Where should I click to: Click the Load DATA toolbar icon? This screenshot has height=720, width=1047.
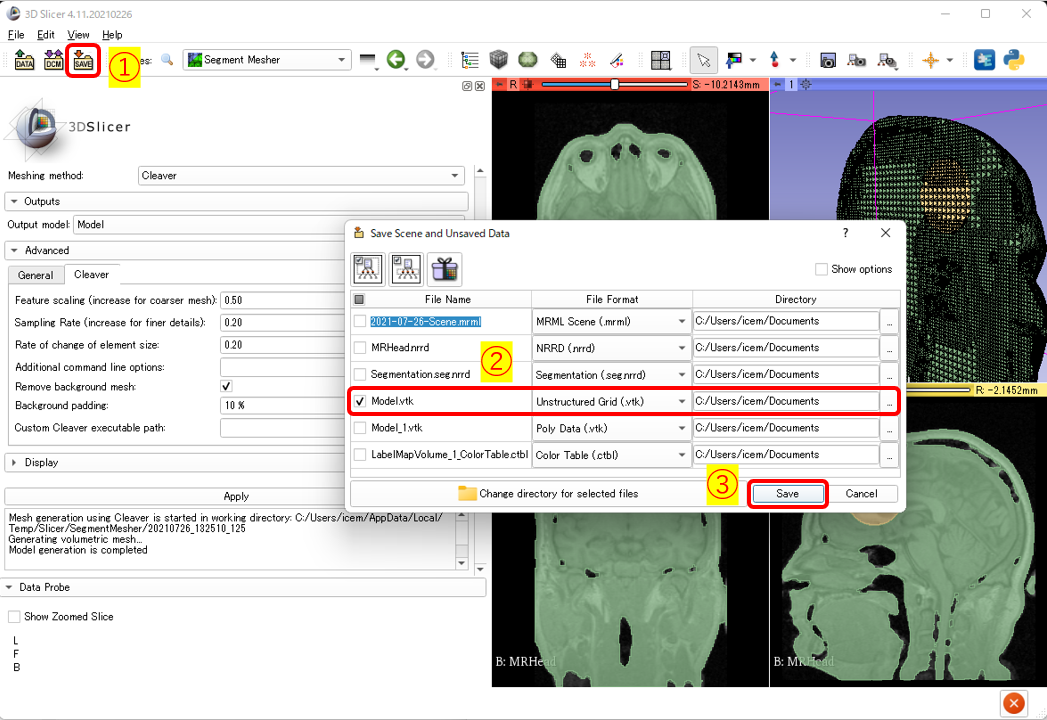pos(24,60)
